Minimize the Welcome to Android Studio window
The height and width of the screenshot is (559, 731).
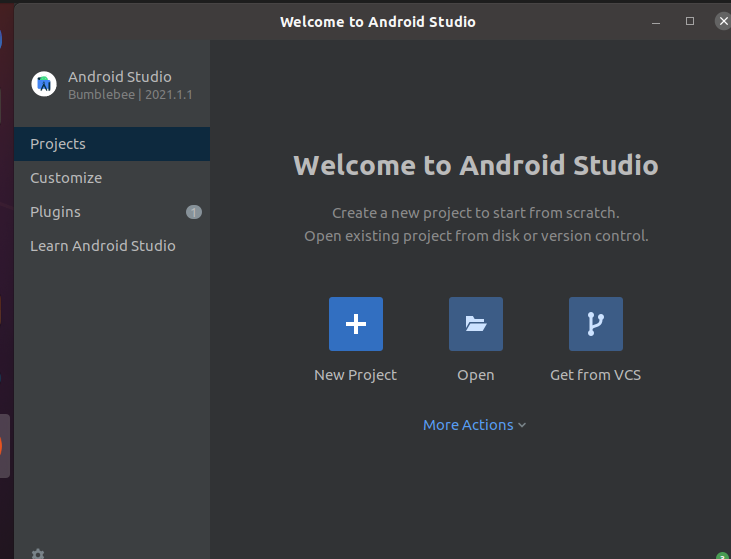[x=656, y=21]
